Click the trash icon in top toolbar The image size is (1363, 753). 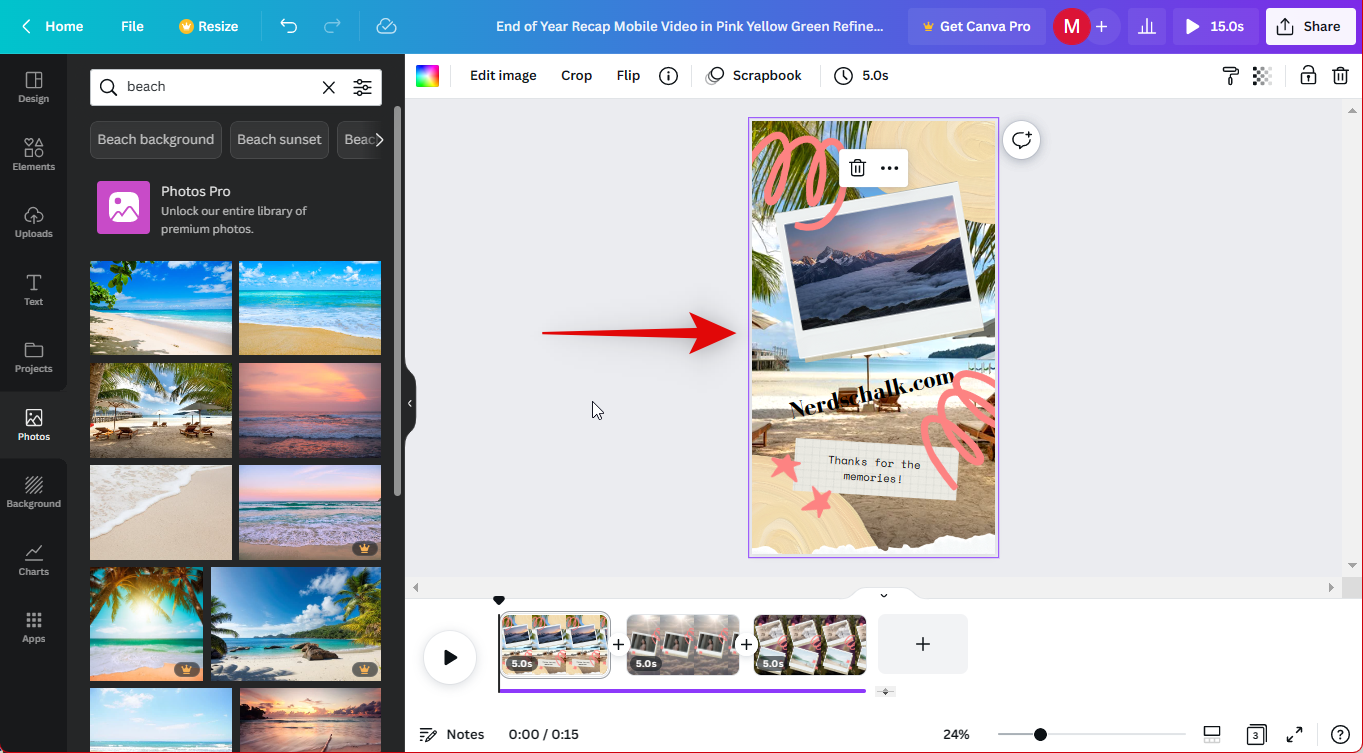click(1341, 76)
